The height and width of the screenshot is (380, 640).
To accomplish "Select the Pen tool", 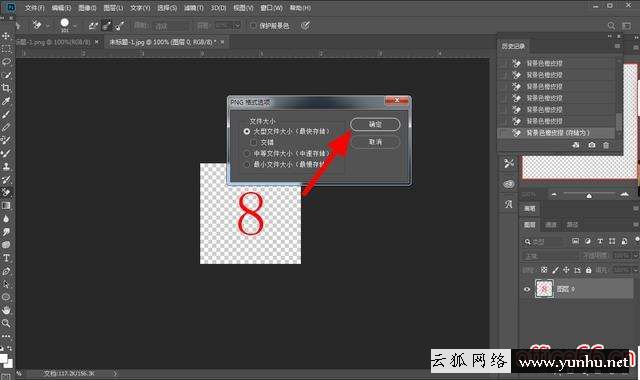I will click(6, 271).
